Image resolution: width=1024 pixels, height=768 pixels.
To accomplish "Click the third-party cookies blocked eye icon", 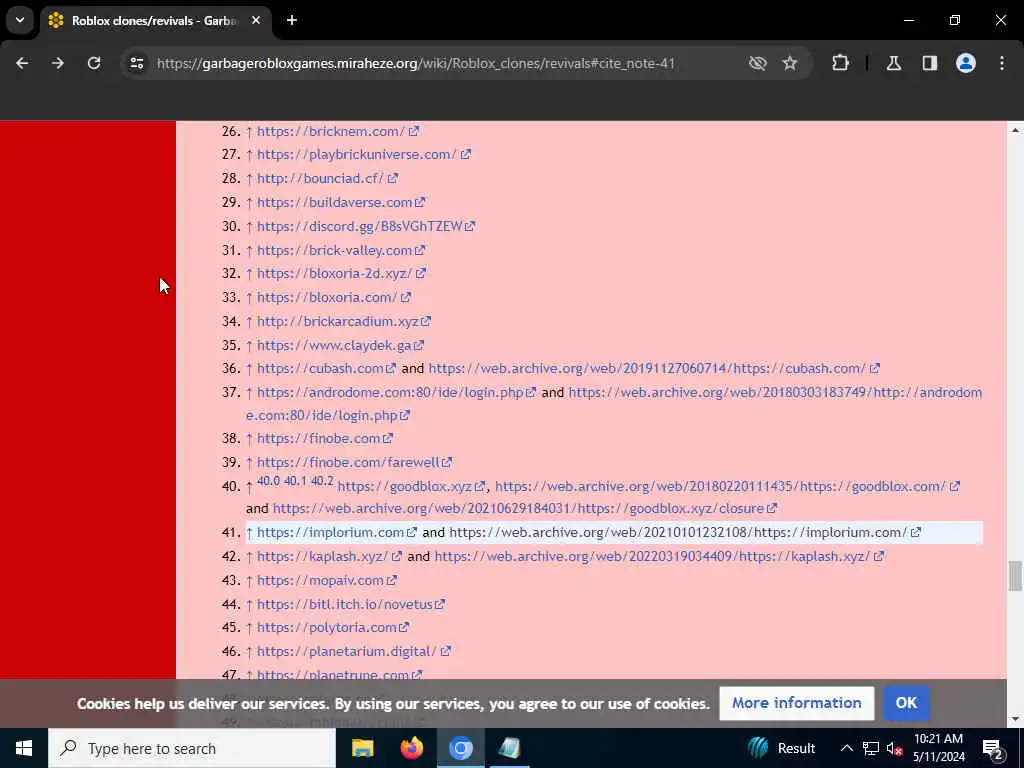I will 758,63.
